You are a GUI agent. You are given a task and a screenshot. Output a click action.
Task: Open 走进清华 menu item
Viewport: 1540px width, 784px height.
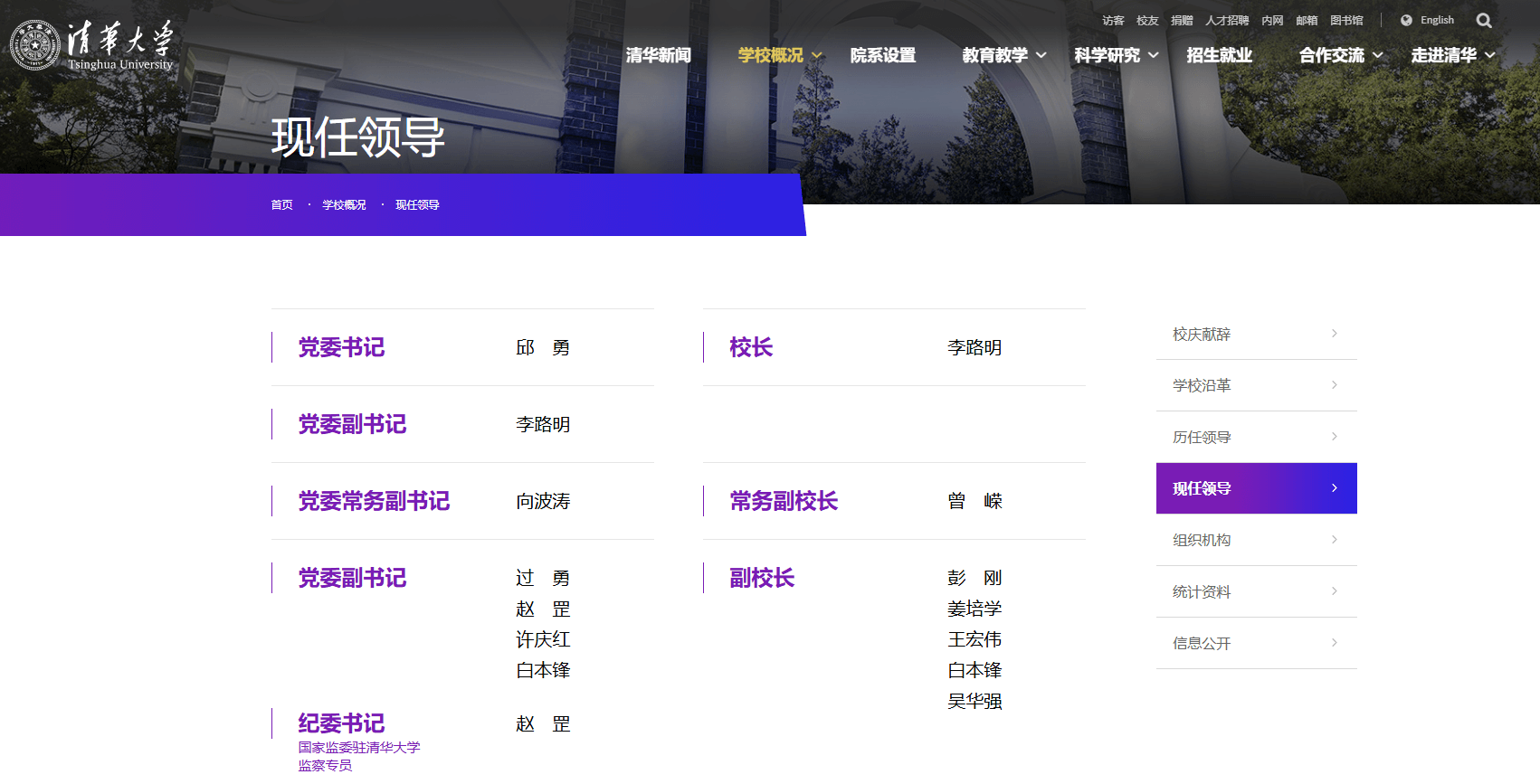[1444, 55]
